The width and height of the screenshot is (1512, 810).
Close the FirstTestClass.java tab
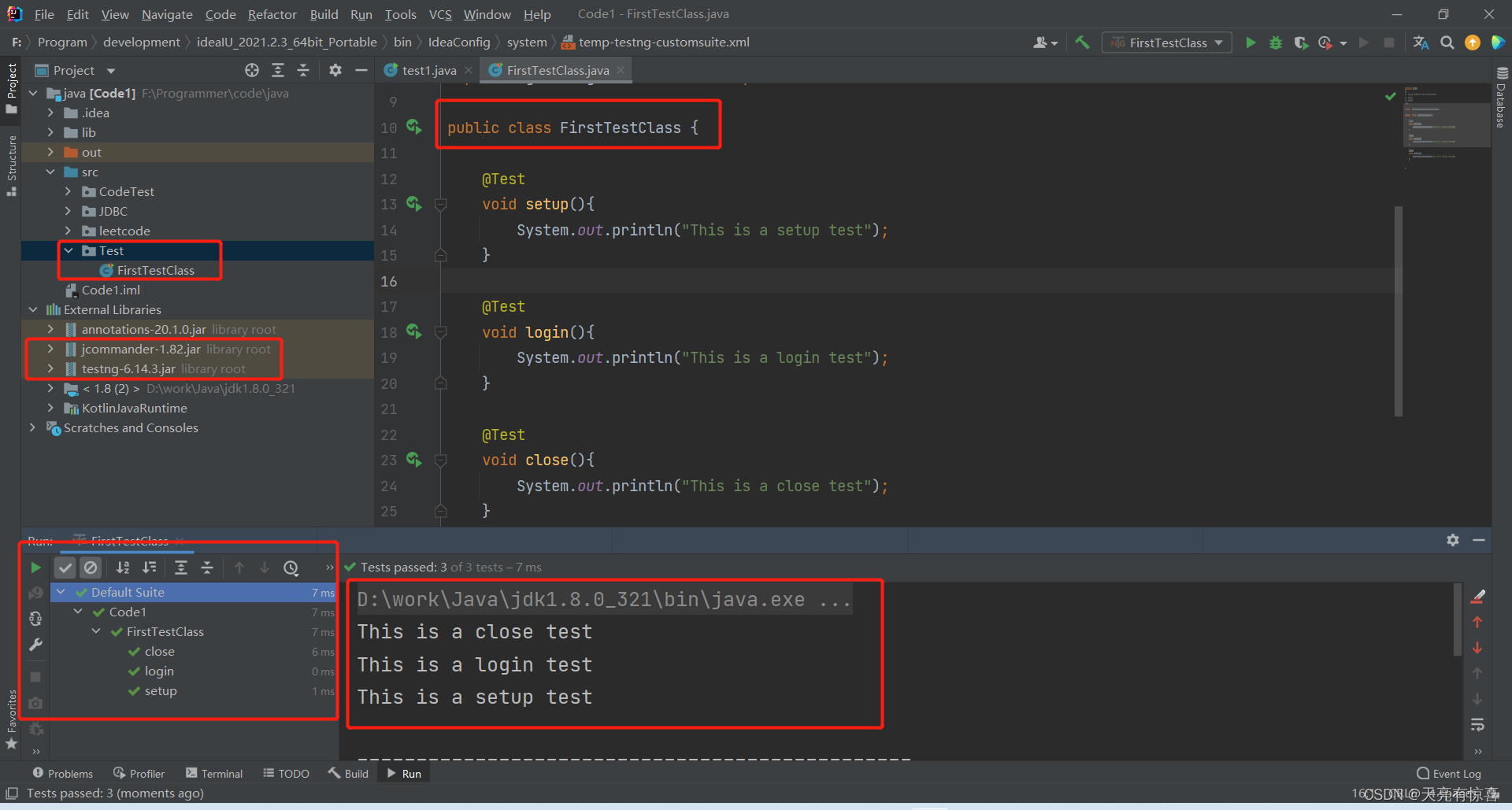click(621, 70)
